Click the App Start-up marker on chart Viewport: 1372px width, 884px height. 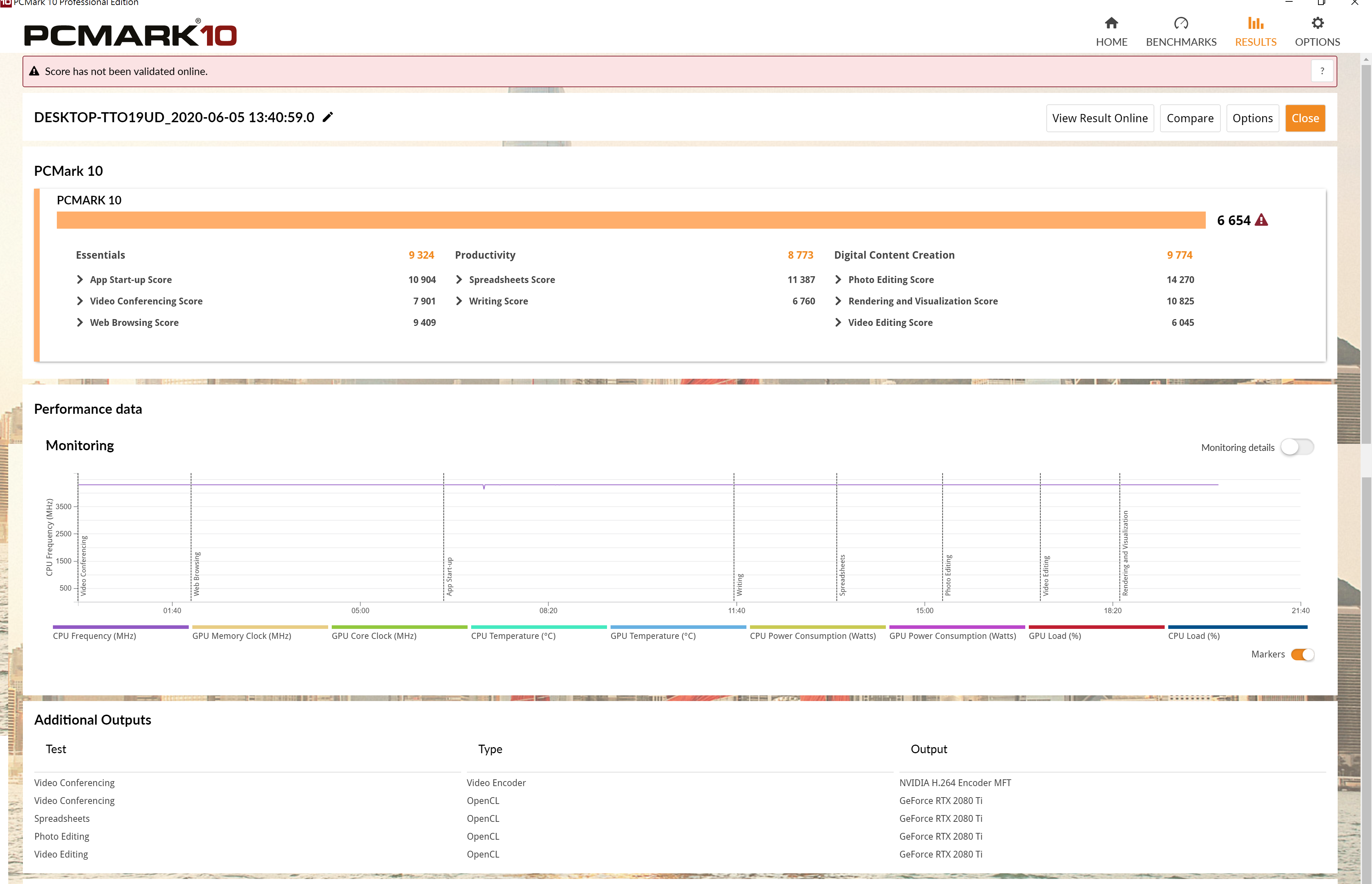click(449, 576)
